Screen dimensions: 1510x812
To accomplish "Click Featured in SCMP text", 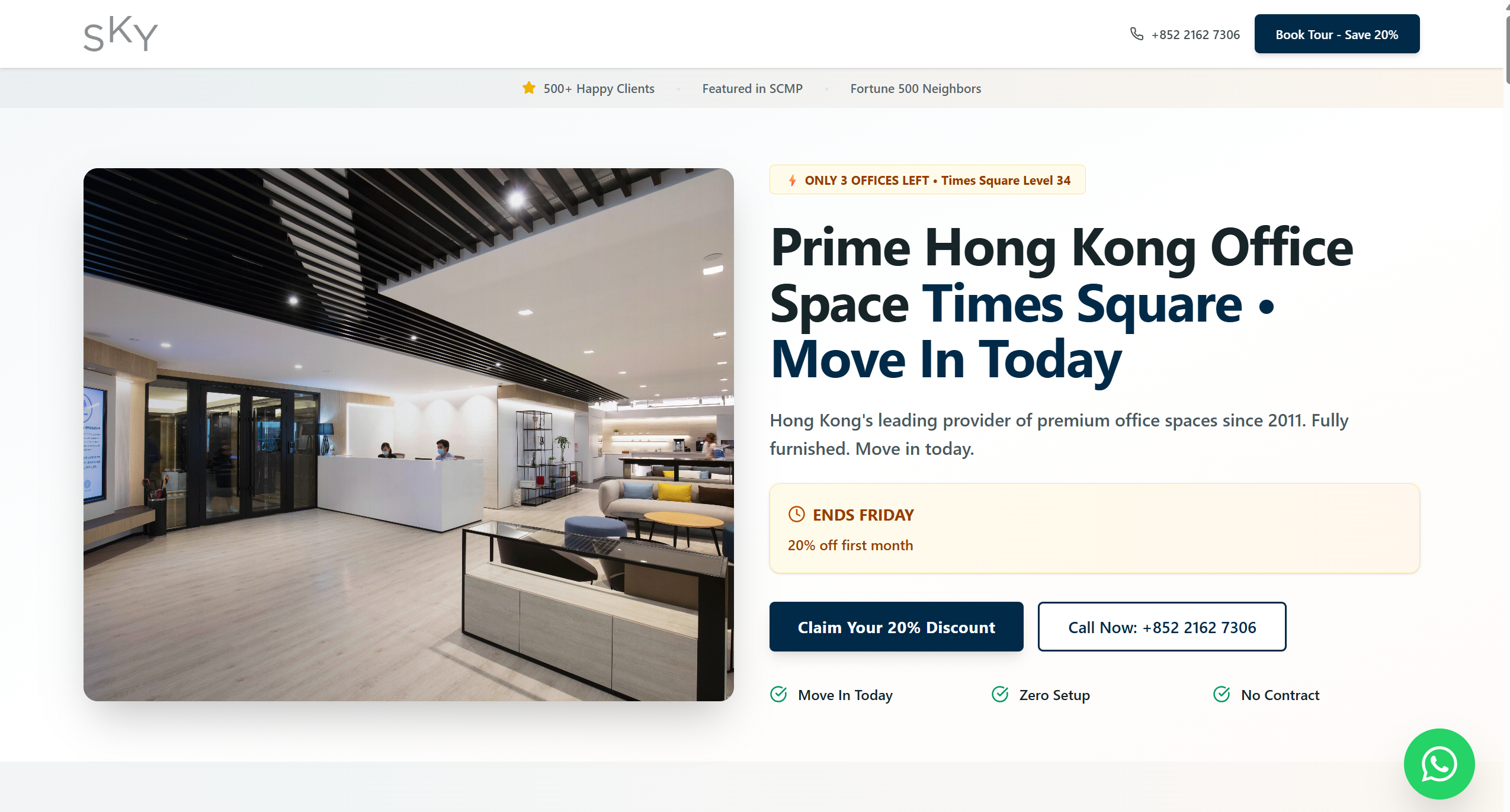I will tap(752, 89).
